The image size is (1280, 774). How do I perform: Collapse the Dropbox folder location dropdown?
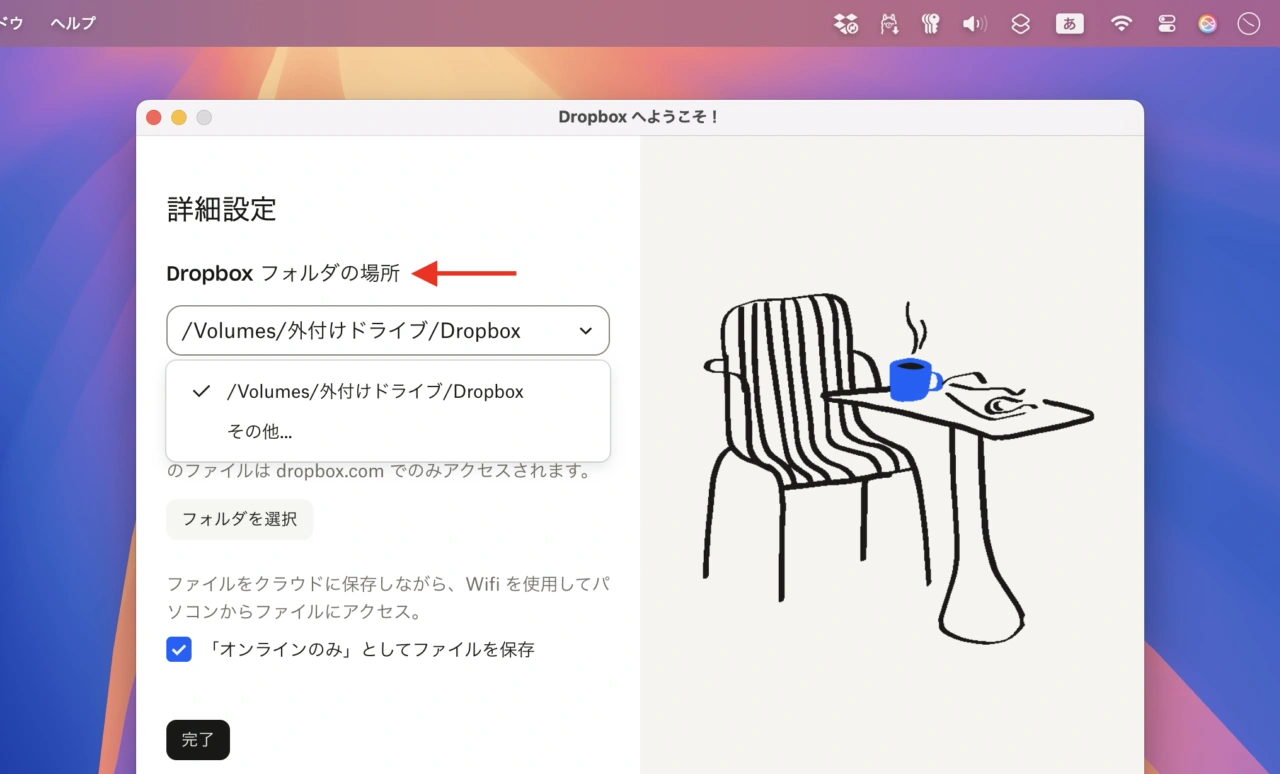coord(387,331)
